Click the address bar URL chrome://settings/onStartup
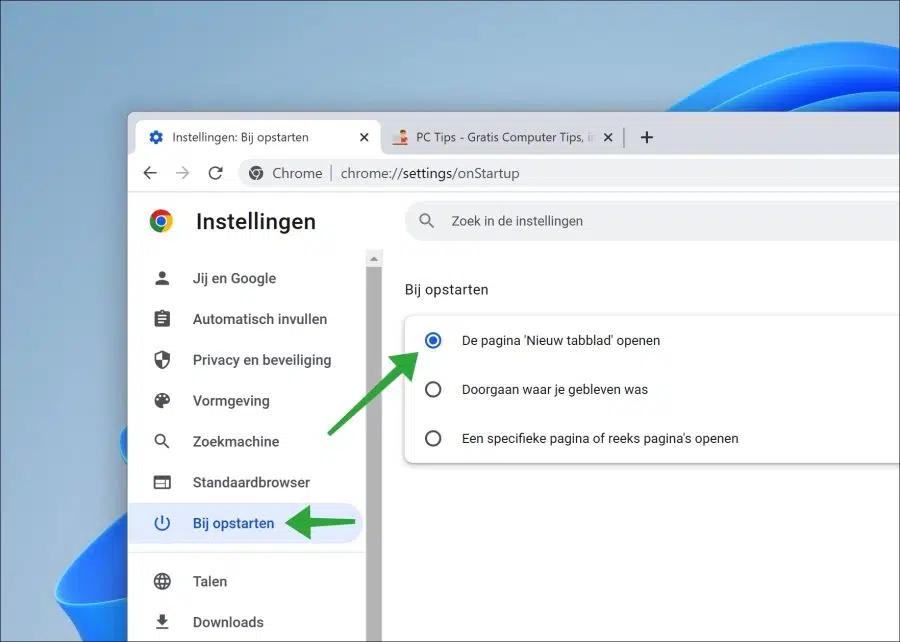Screen dimensions: 900x642 tap(430, 173)
